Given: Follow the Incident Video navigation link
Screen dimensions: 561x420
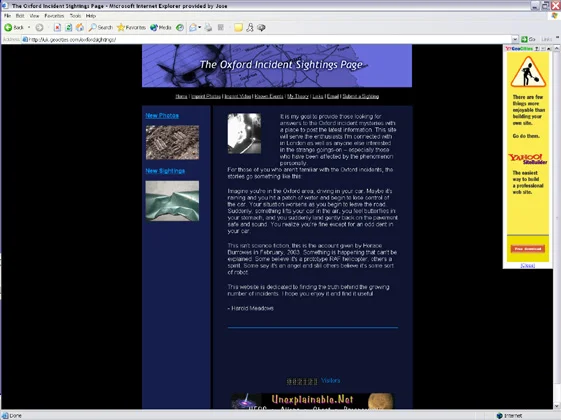Looking at the screenshot, I should pyautogui.click(x=238, y=96).
